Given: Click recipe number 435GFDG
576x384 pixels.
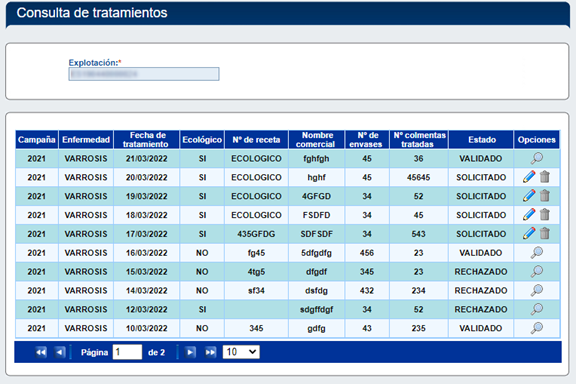Looking at the screenshot, I should pyautogui.click(x=256, y=234).
